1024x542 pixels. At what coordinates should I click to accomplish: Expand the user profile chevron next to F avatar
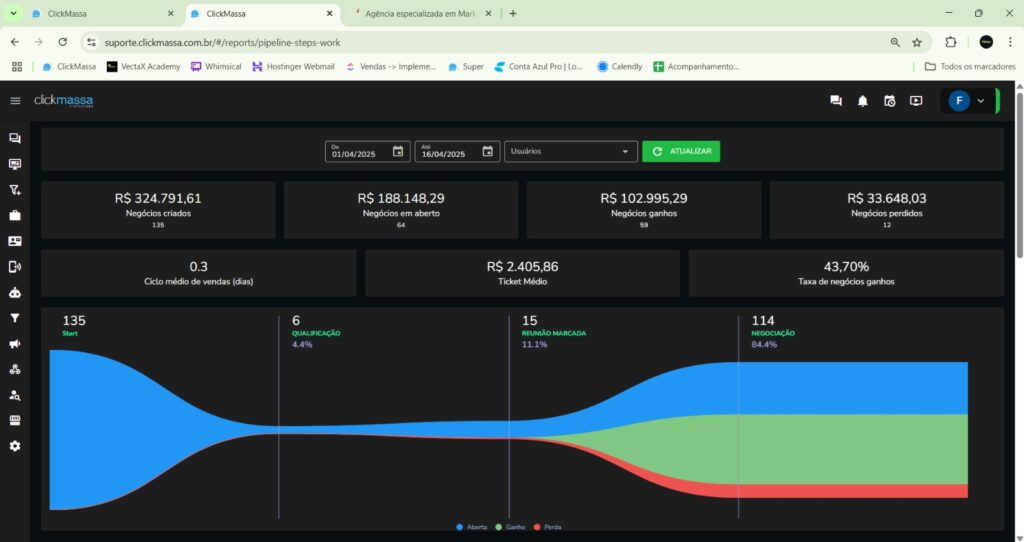pyautogui.click(x=980, y=101)
